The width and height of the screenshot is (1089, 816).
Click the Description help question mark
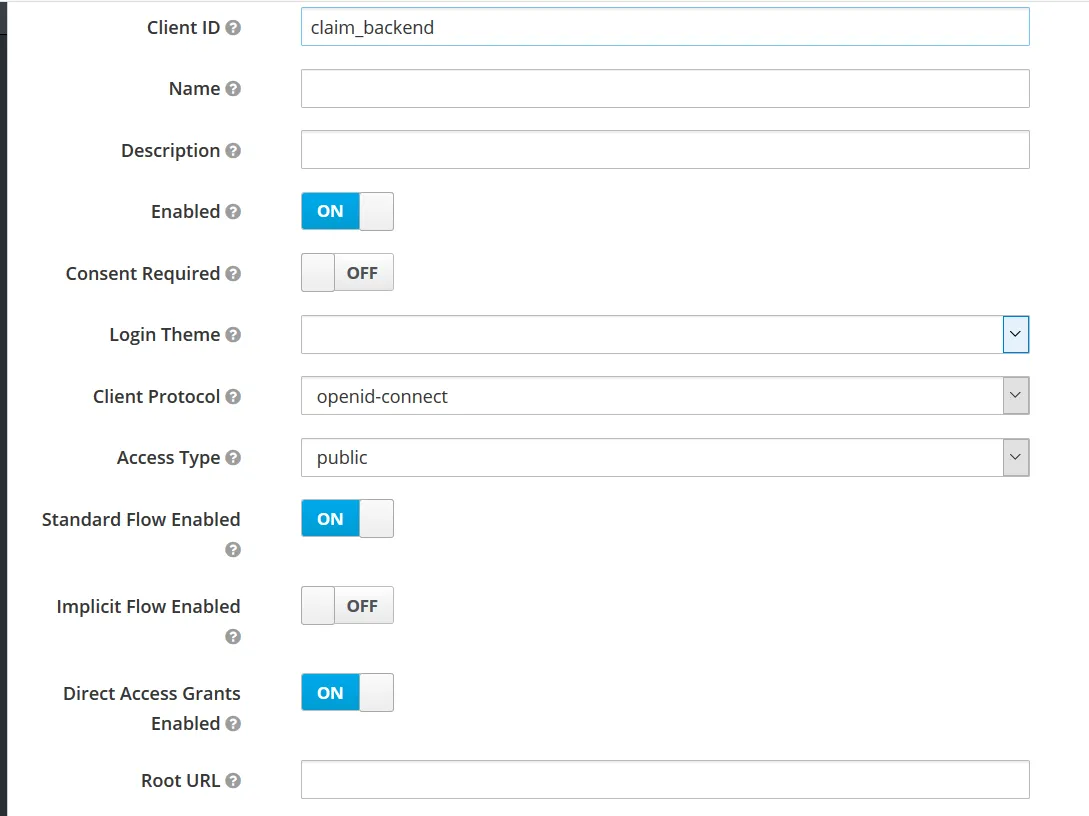coord(233,151)
